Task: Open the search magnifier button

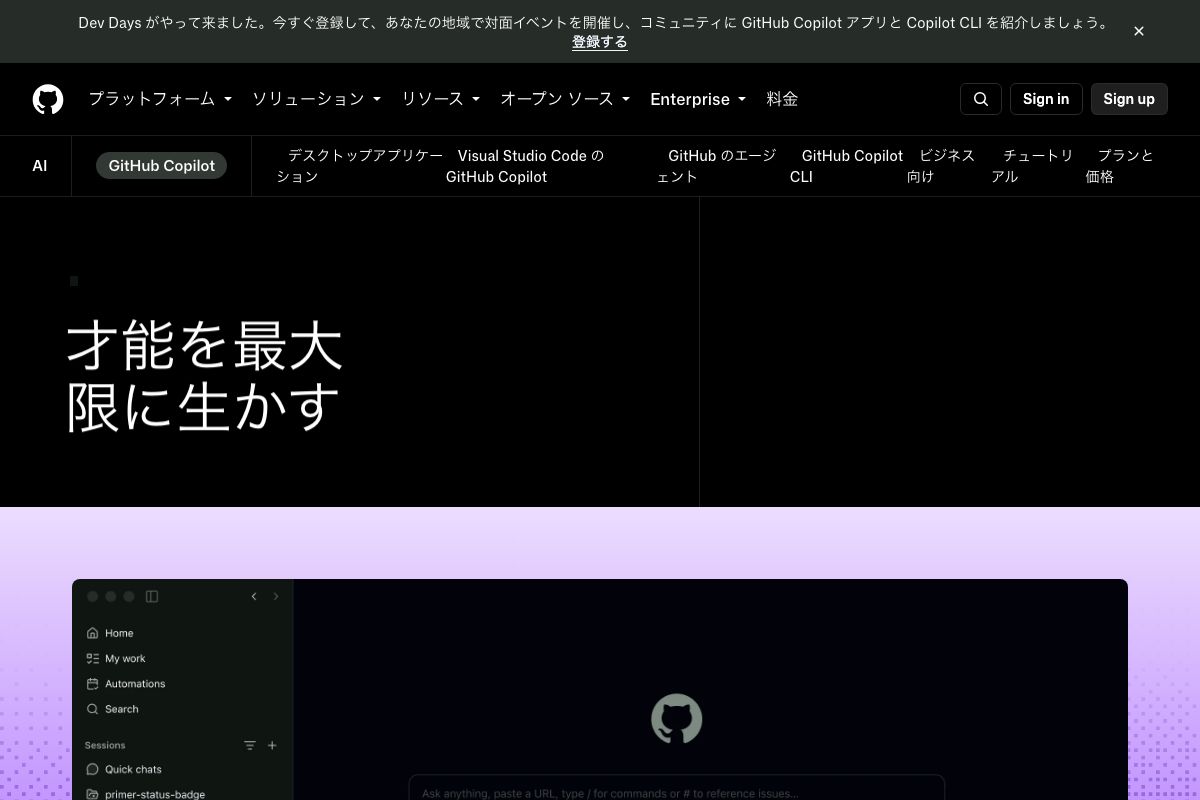Action: point(981,99)
